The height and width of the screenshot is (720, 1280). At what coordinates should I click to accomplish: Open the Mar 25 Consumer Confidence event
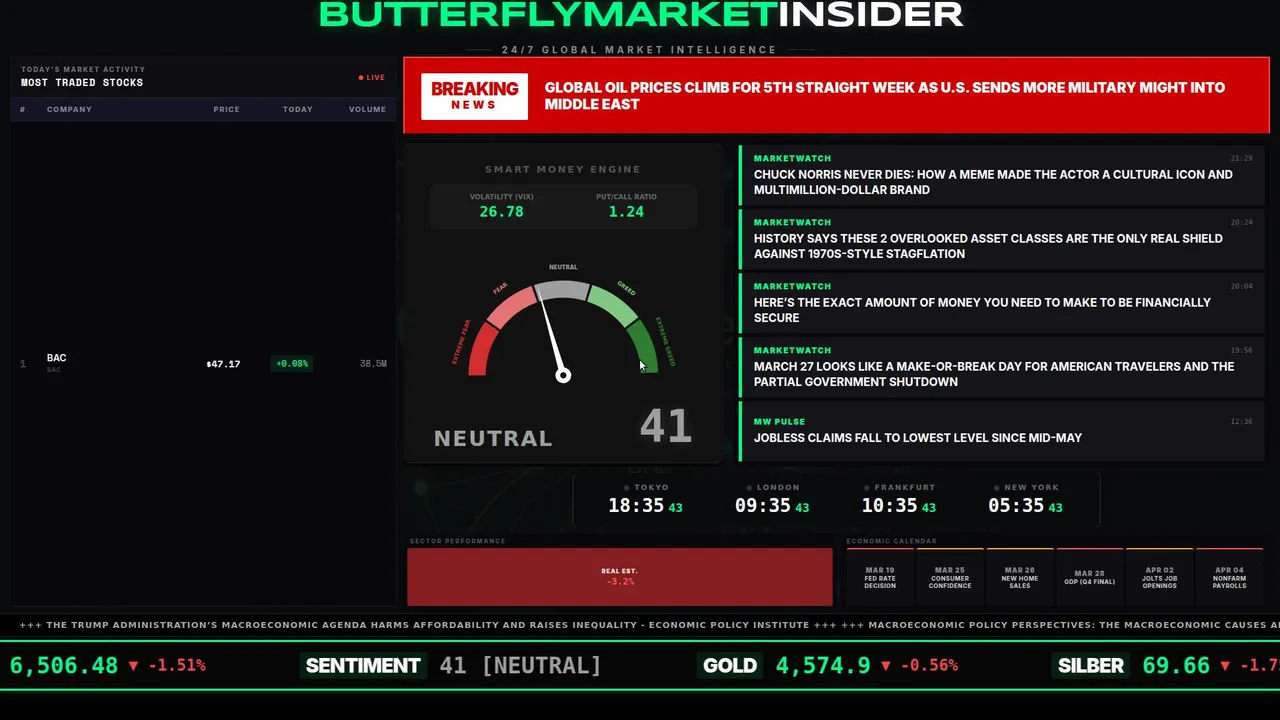(x=950, y=577)
